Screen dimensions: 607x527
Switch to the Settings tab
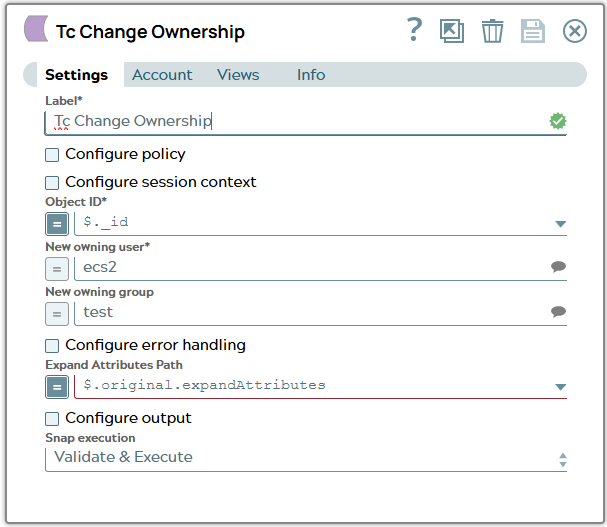[76, 75]
